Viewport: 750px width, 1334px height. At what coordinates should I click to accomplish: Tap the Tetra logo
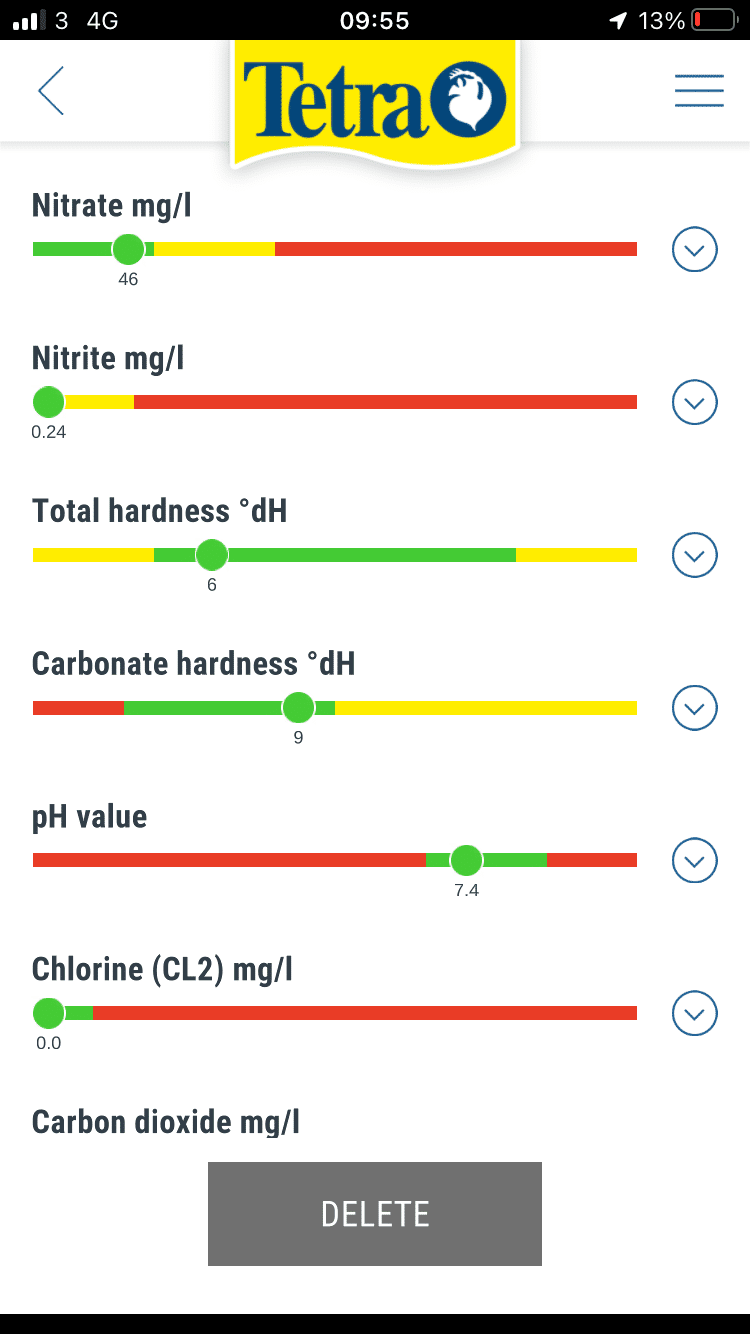click(x=374, y=100)
